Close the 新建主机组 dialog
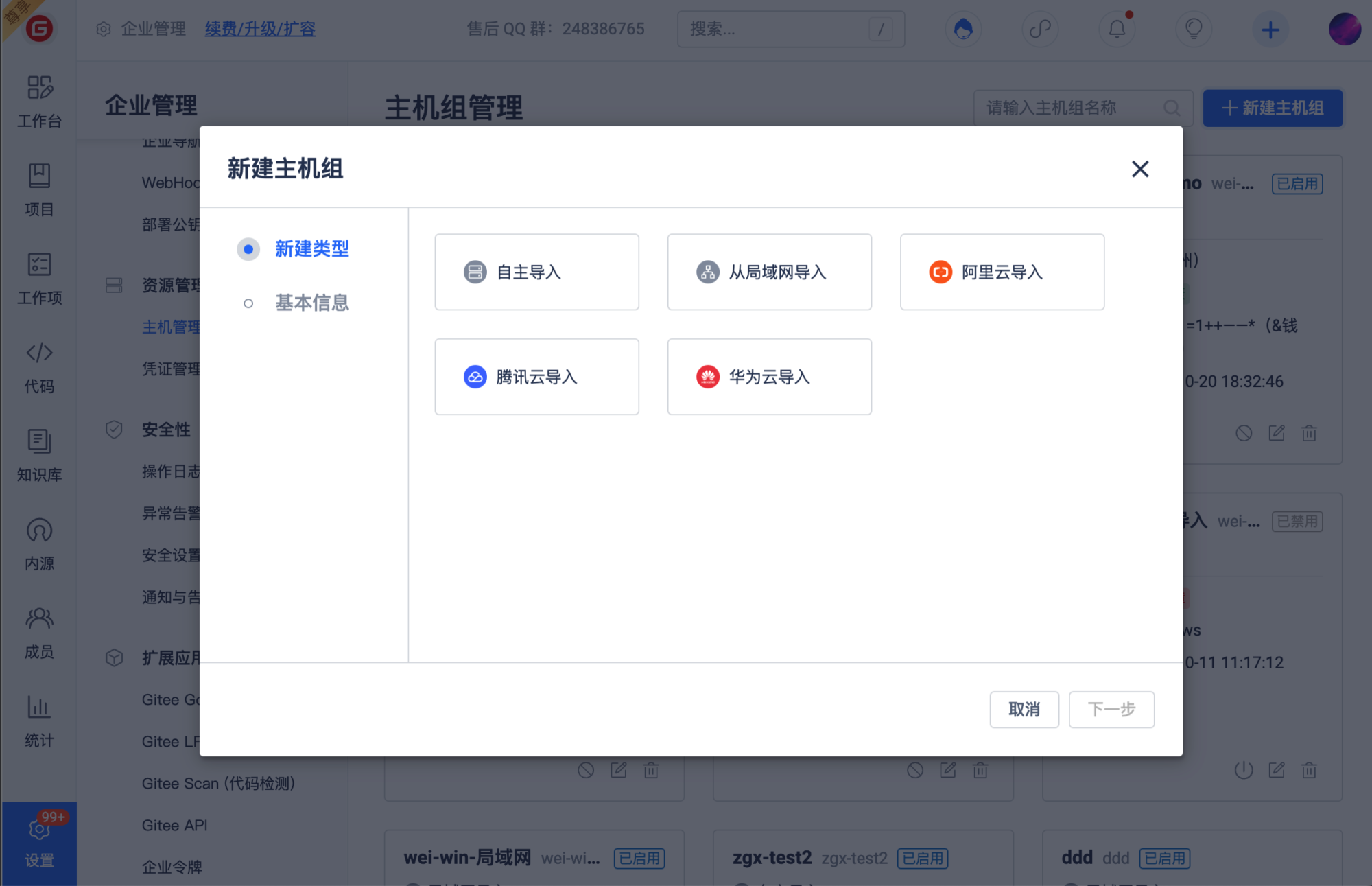1372x886 pixels. [x=1139, y=169]
